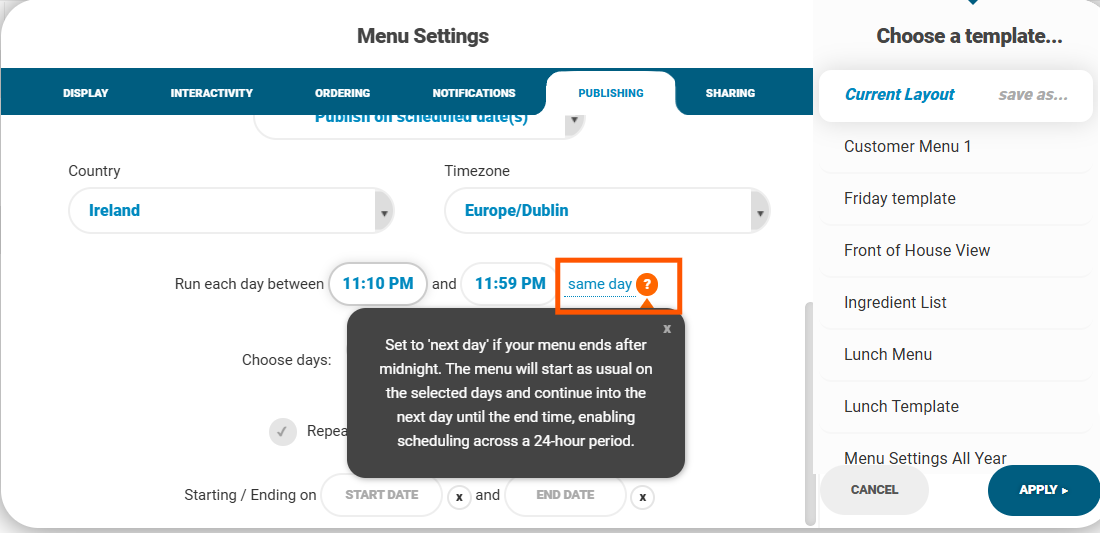1100x533 pixels.
Task: Open the Interactivity tab
Action: pyautogui.click(x=211, y=93)
